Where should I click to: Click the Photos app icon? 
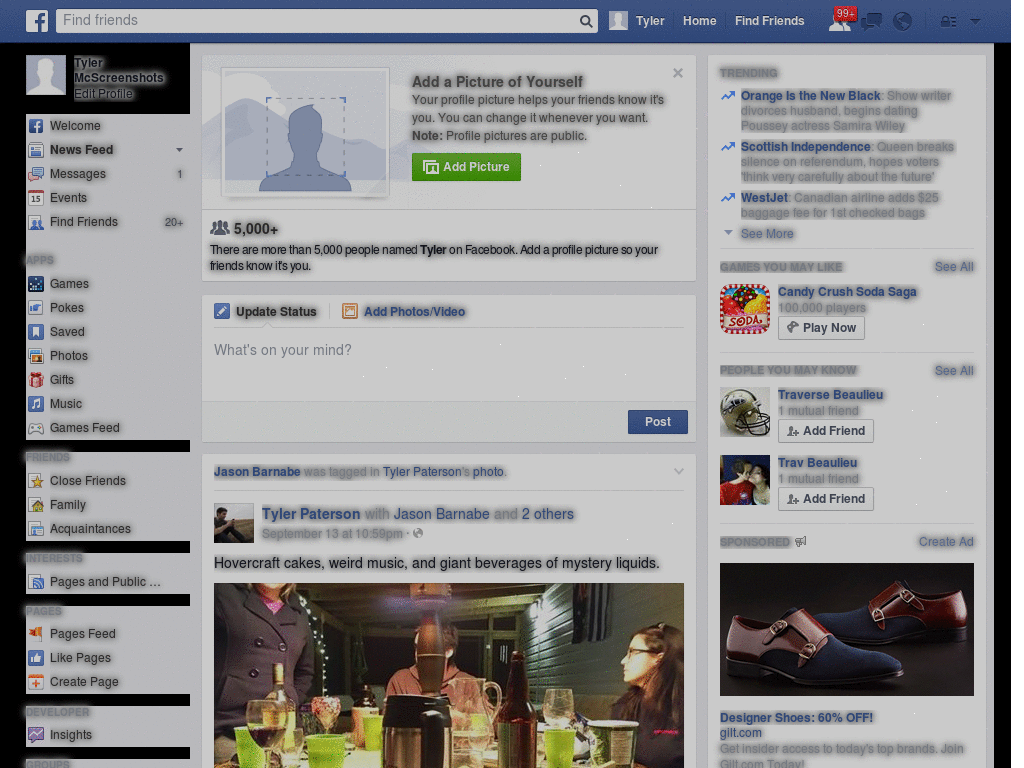36,356
